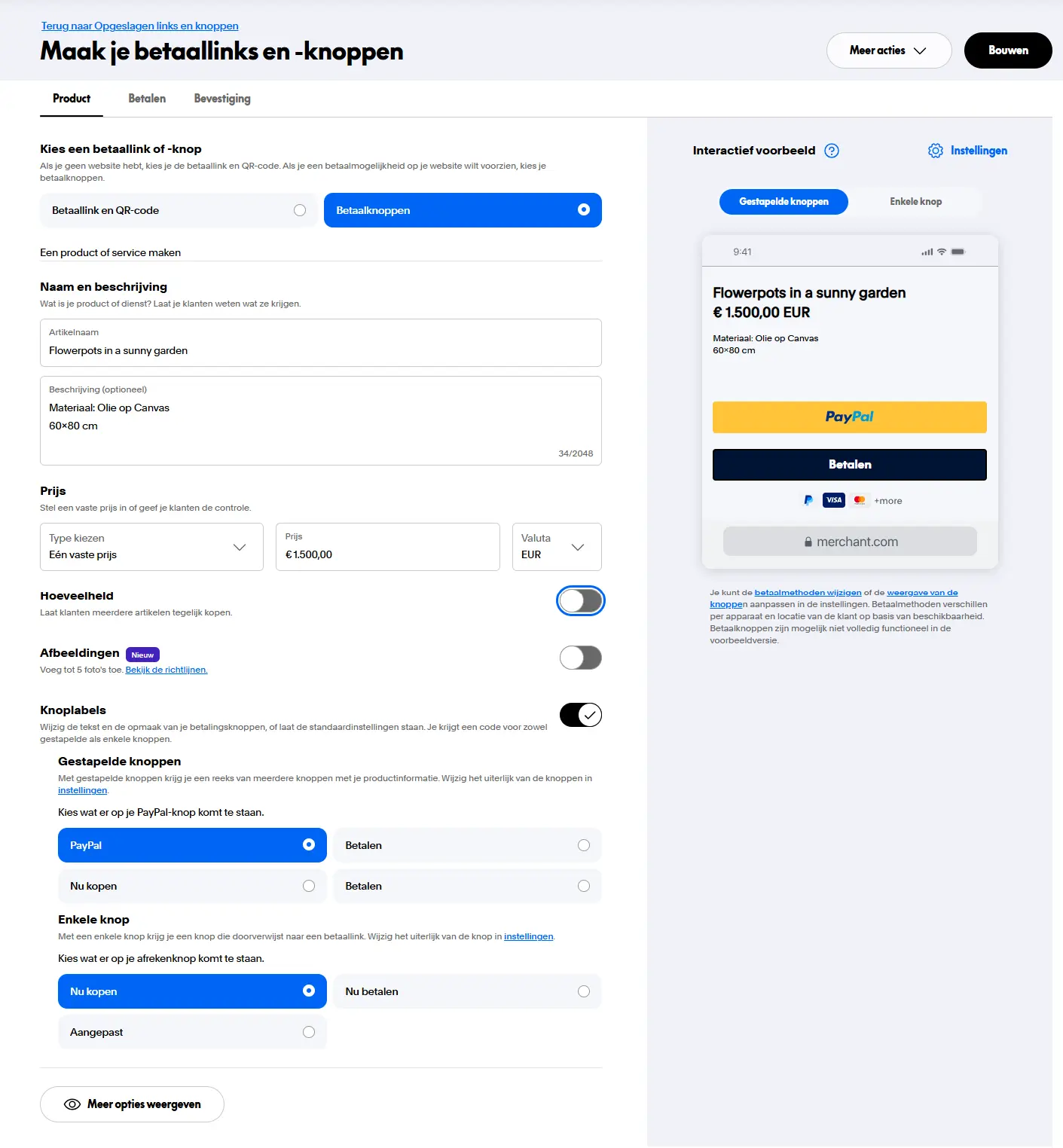Follow the Bekijk de richtlijnen link
Viewport: 1063px width, 1148px height.
coord(166,670)
